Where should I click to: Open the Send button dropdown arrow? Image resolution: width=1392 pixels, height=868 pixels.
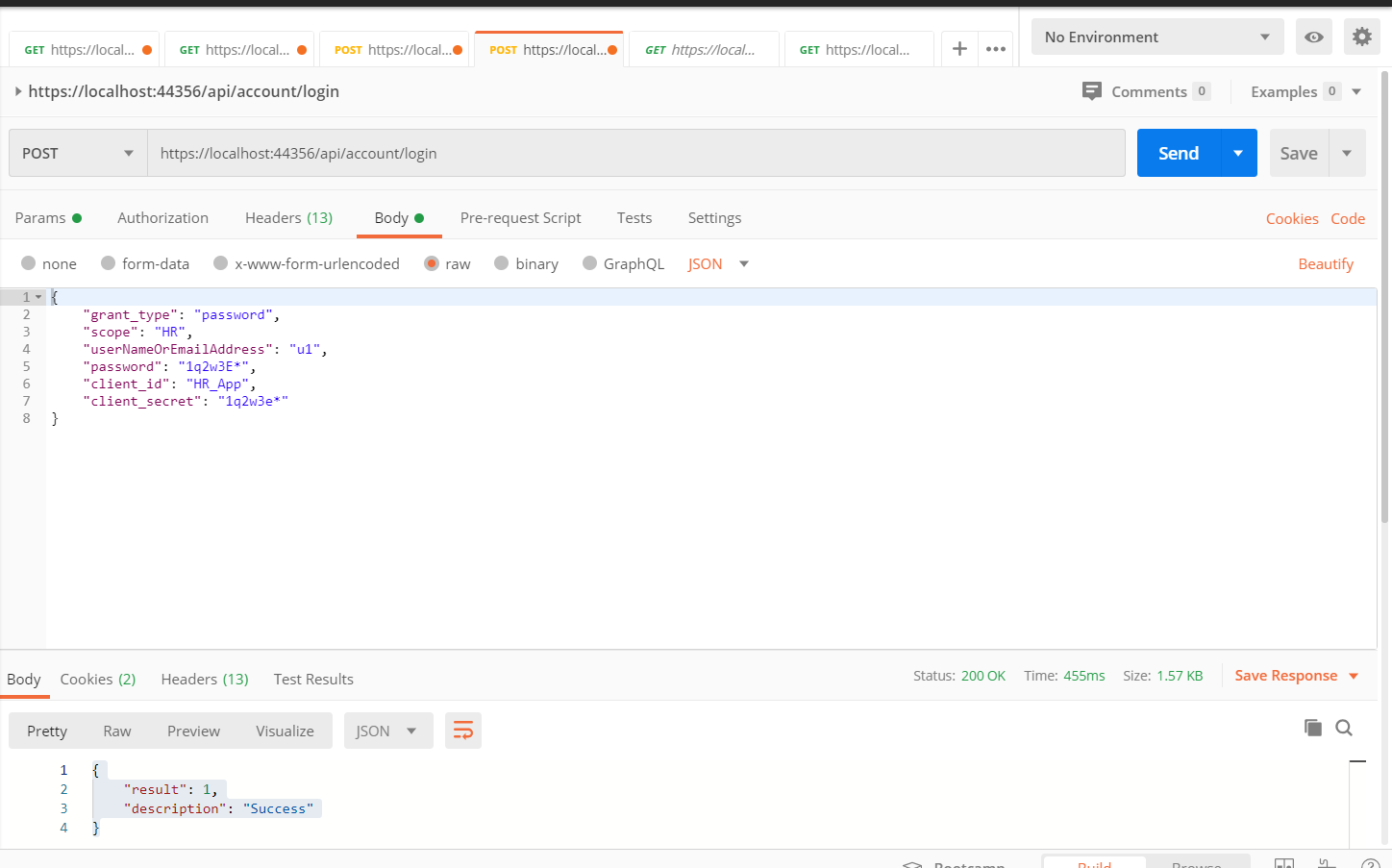1238,154
